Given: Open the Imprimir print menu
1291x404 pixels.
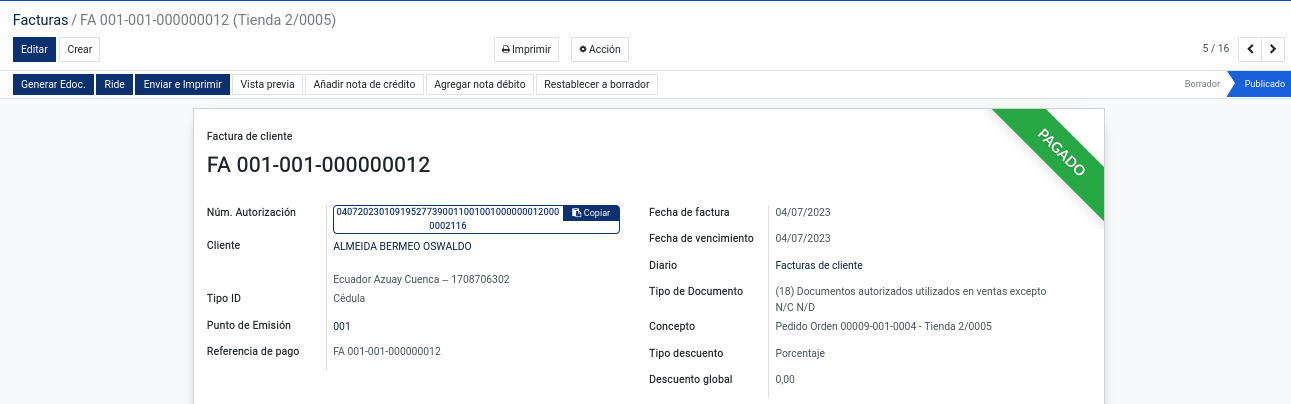Looking at the screenshot, I should (526, 49).
